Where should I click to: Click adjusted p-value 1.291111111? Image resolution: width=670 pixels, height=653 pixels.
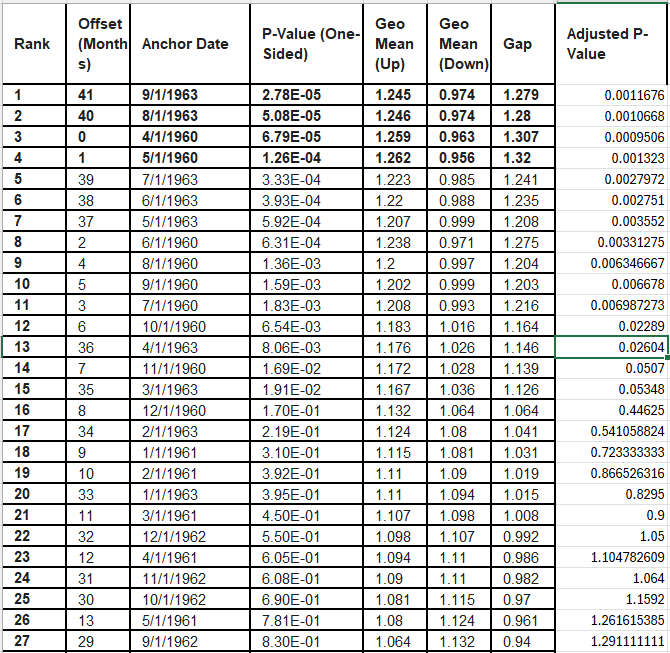click(611, 641)
